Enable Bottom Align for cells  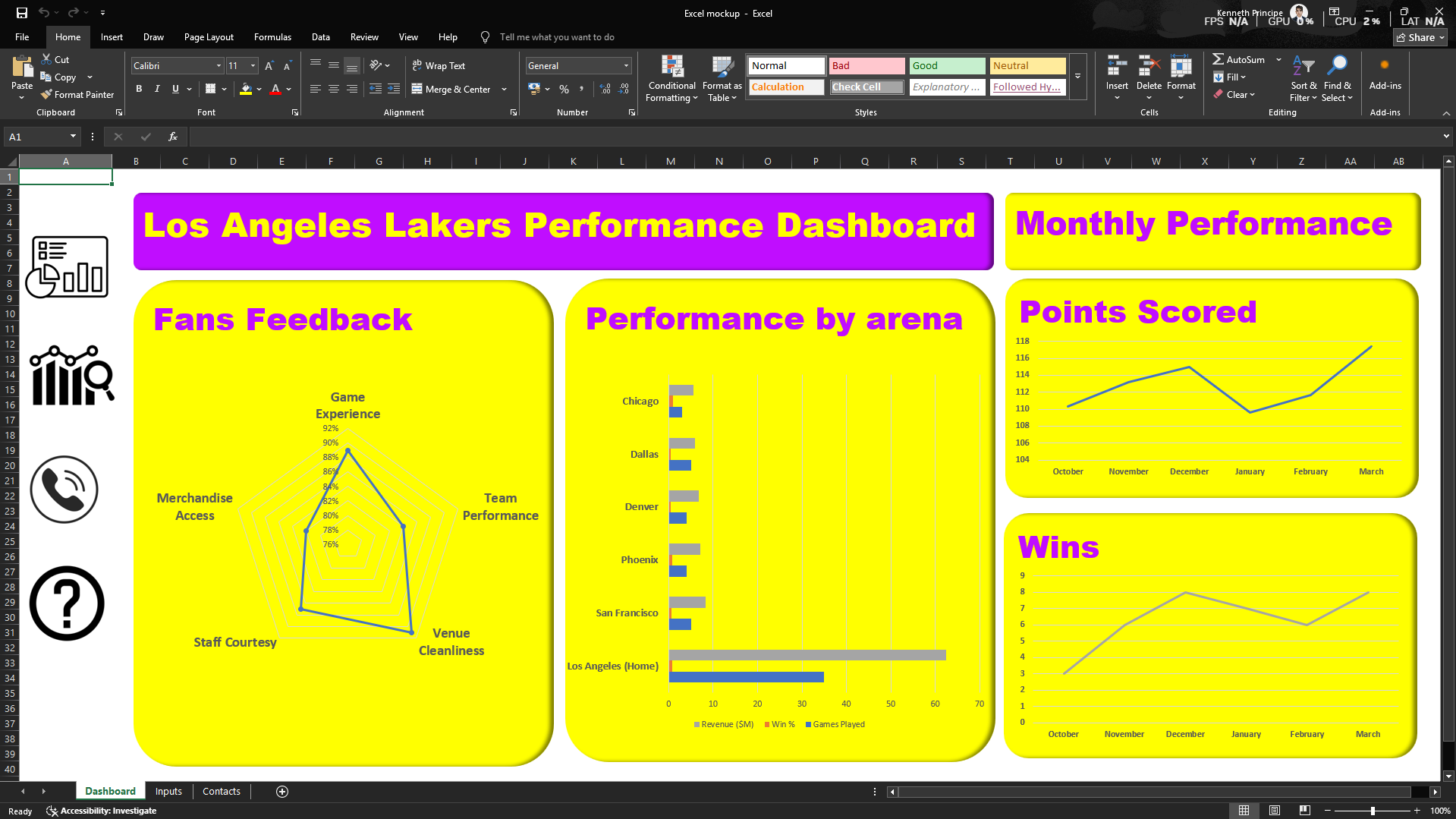[352, 66]
